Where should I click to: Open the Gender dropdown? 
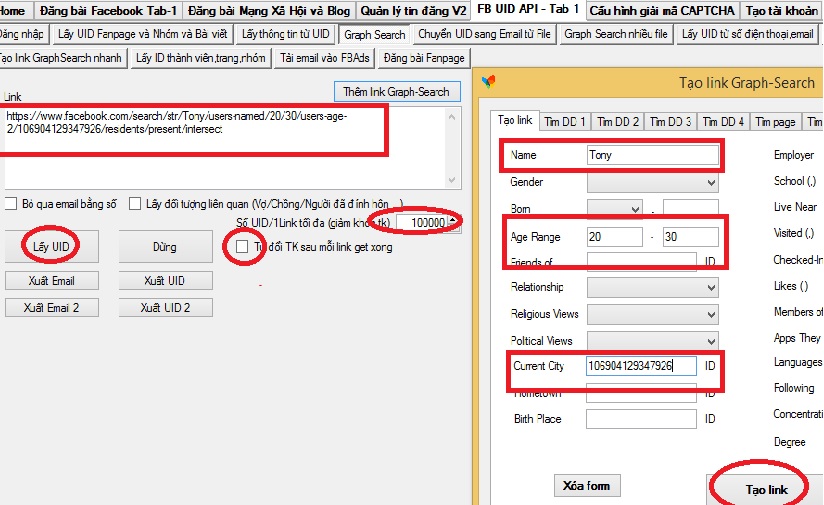click(x=652, y=182)
